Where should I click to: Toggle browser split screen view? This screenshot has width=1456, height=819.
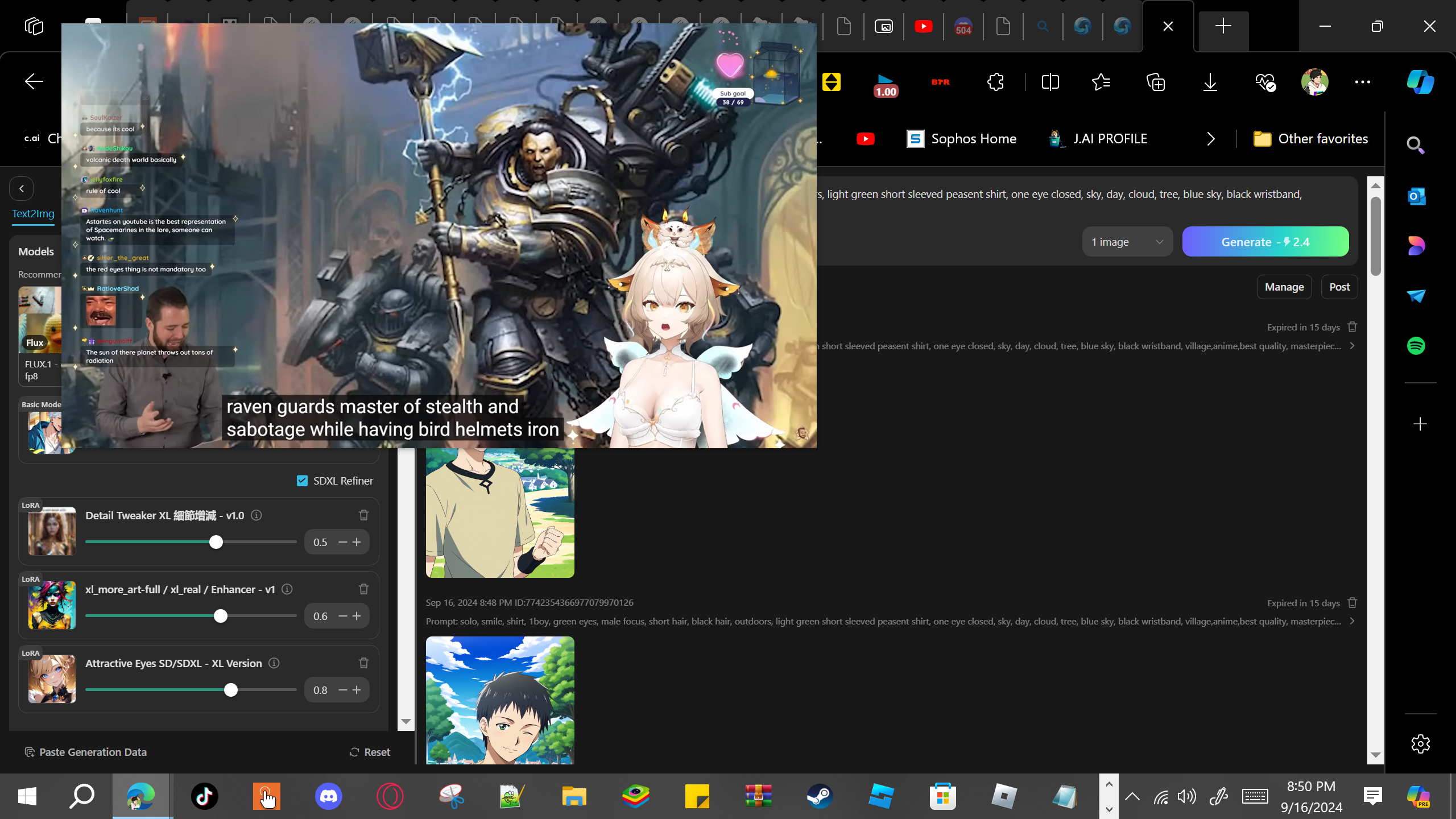tap(1050, 82)
